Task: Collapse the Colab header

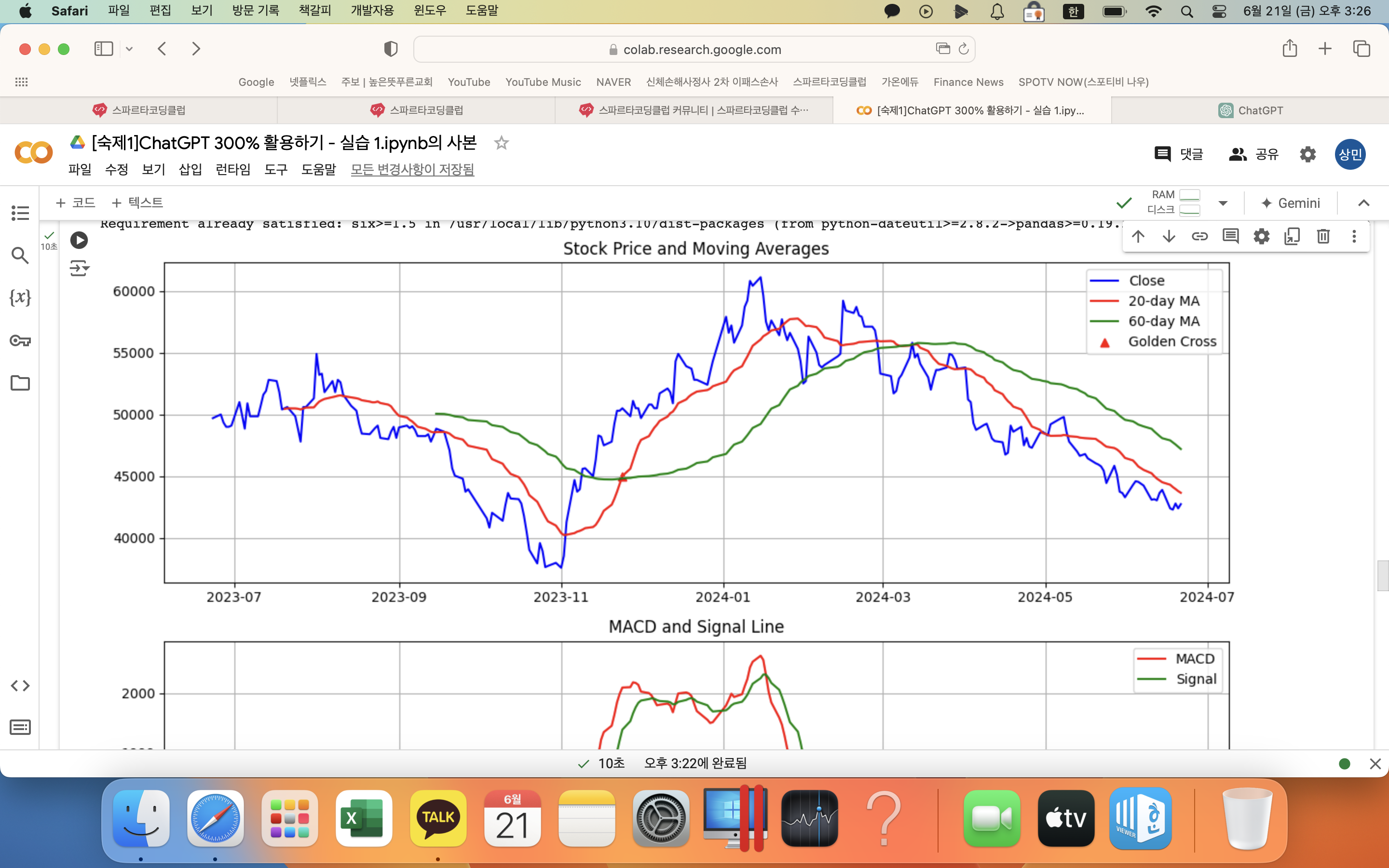Action: click(1364, 203)
